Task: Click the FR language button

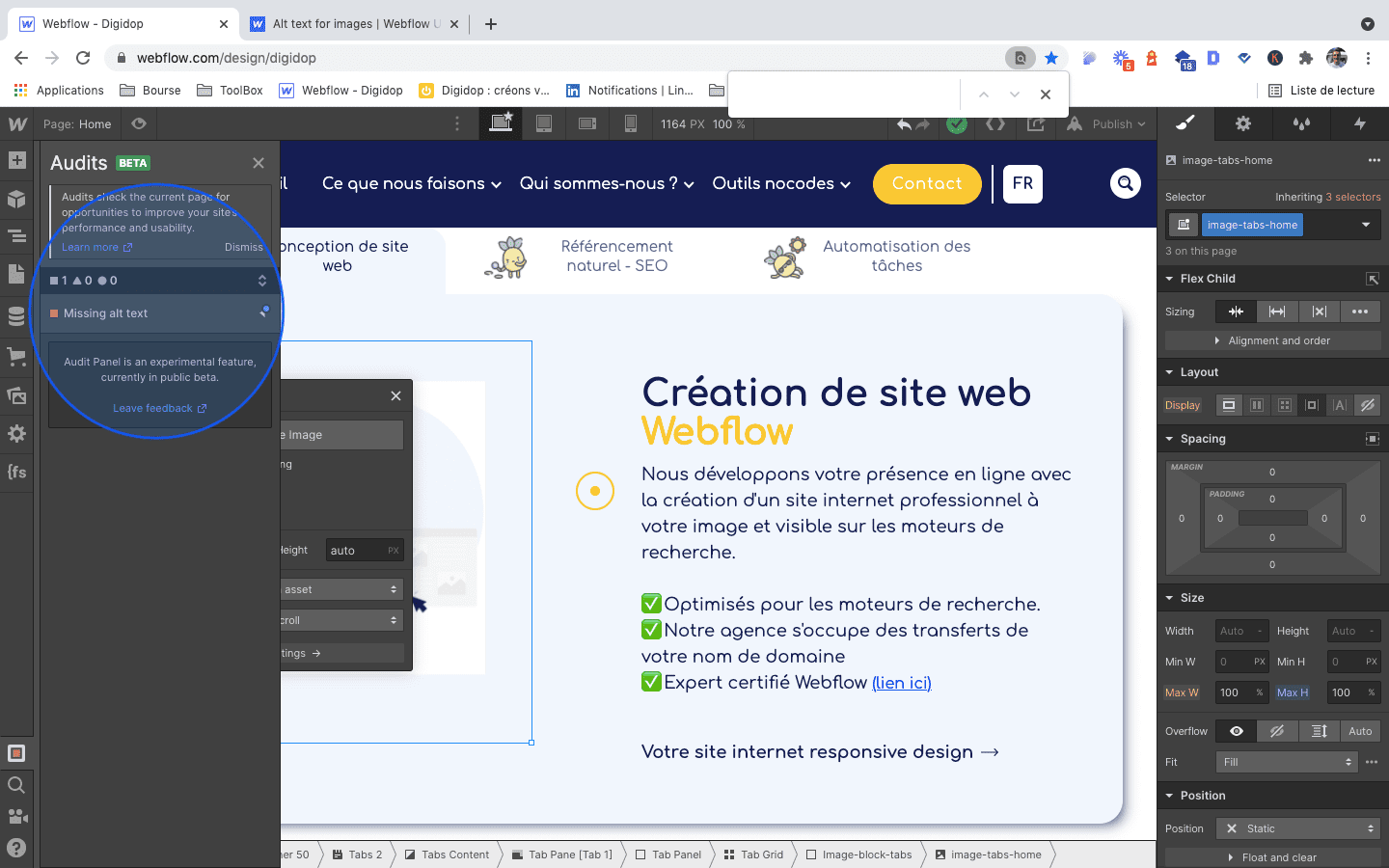Action: (x=1023, y=183)
